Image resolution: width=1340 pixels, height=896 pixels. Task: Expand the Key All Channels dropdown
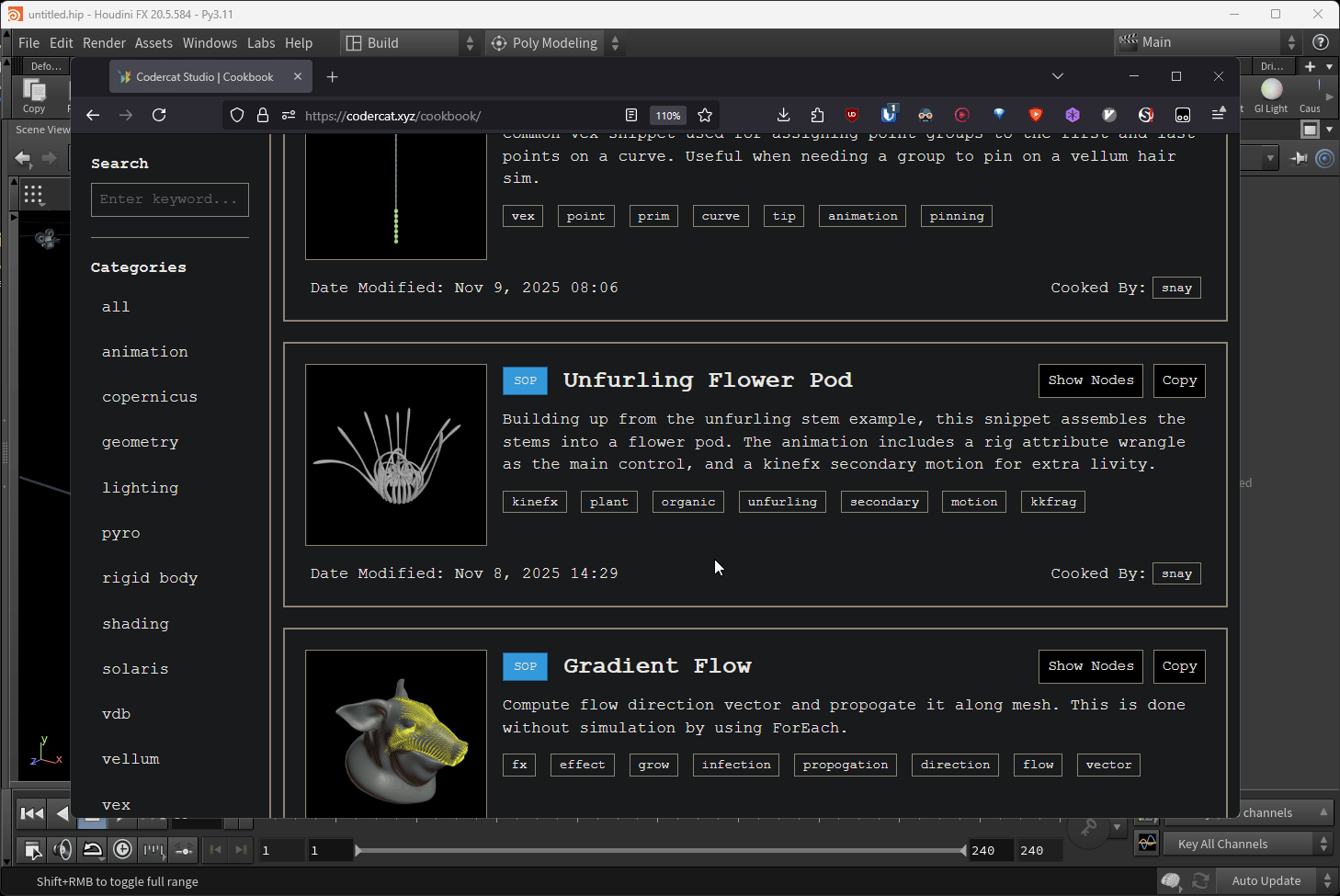pos(1324,844)
